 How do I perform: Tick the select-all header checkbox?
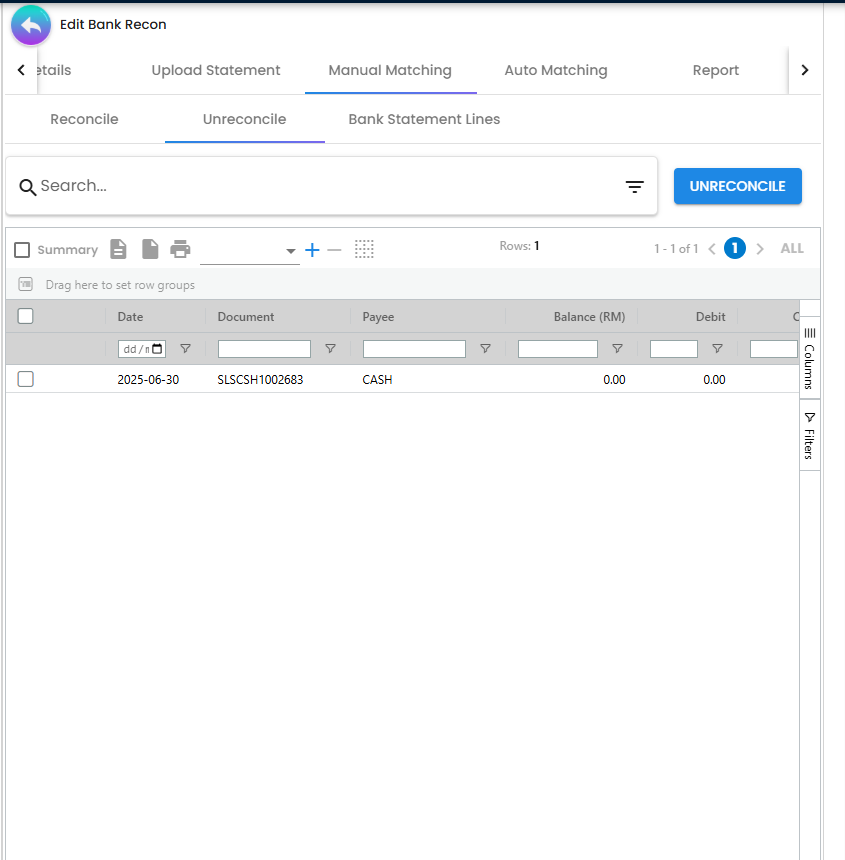pyautogui.click(x=26, y=316)
